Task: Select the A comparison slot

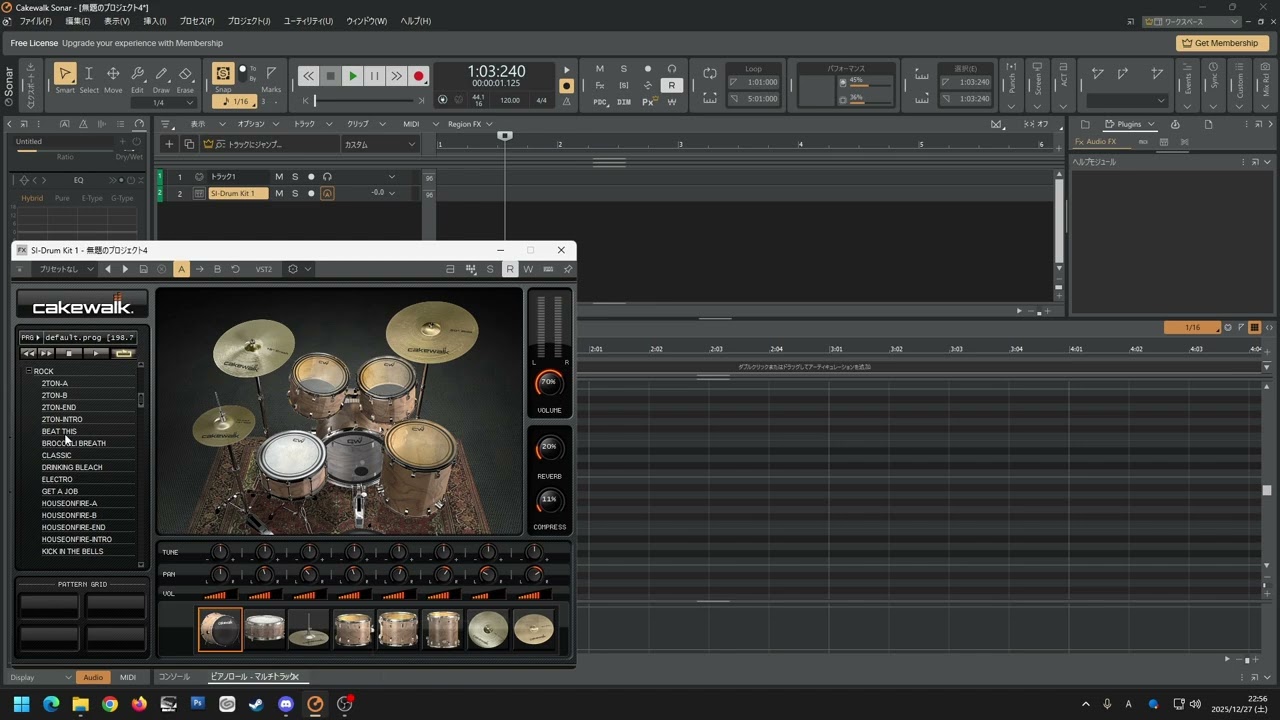Action: click(x=181, y=269)
